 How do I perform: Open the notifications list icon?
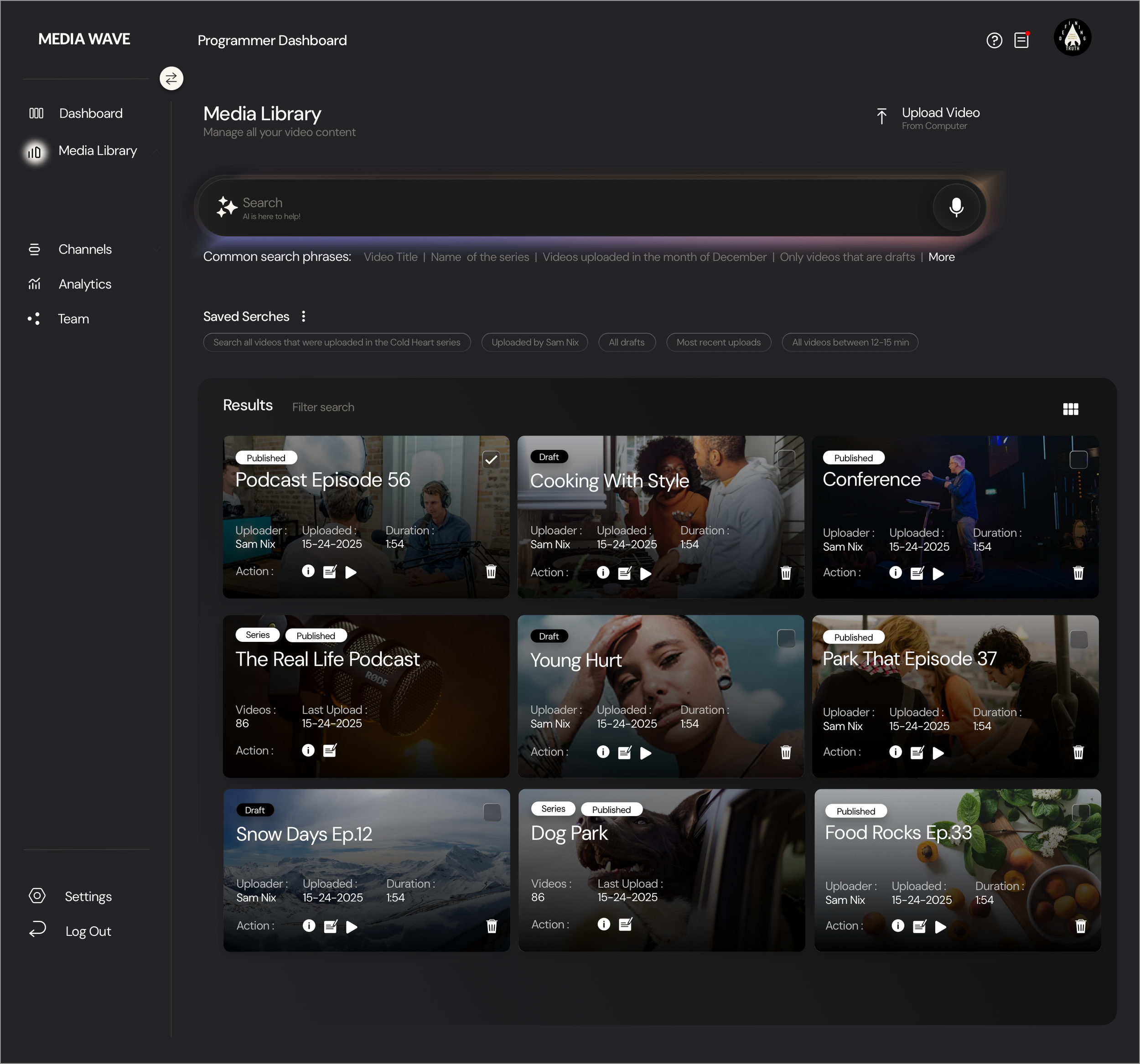[1021, 40]
